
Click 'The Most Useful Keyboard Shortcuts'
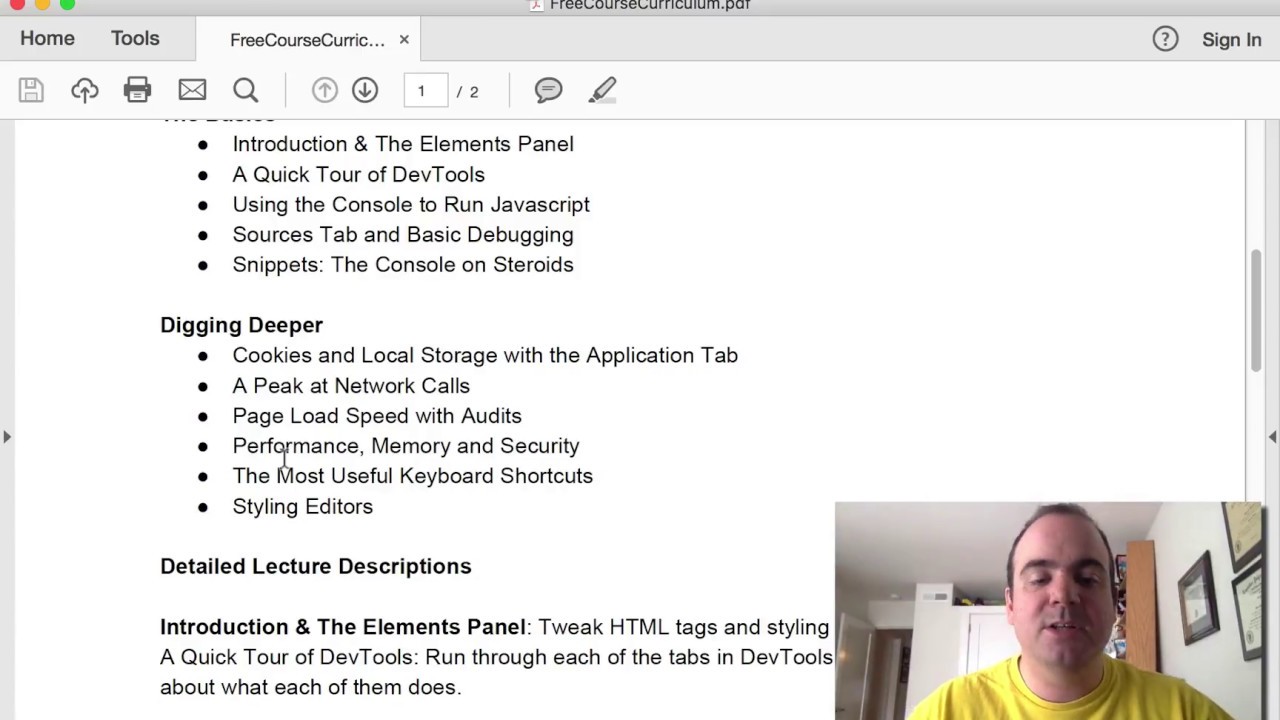(412, 475)
